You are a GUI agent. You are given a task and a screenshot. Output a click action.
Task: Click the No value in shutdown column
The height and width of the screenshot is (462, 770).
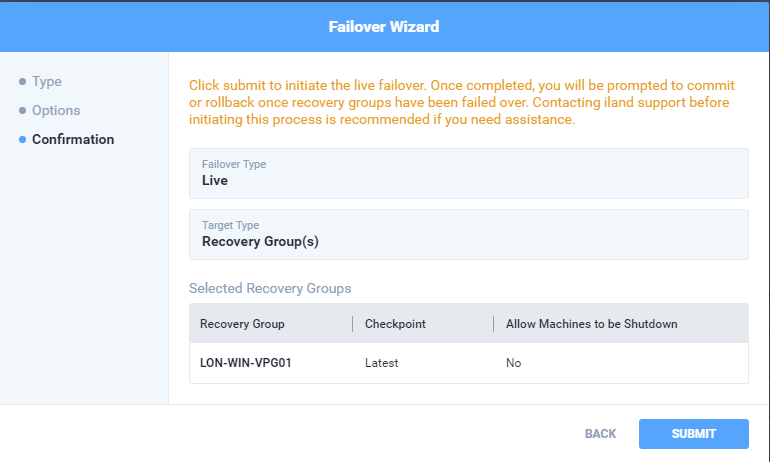tap(514, 363)
